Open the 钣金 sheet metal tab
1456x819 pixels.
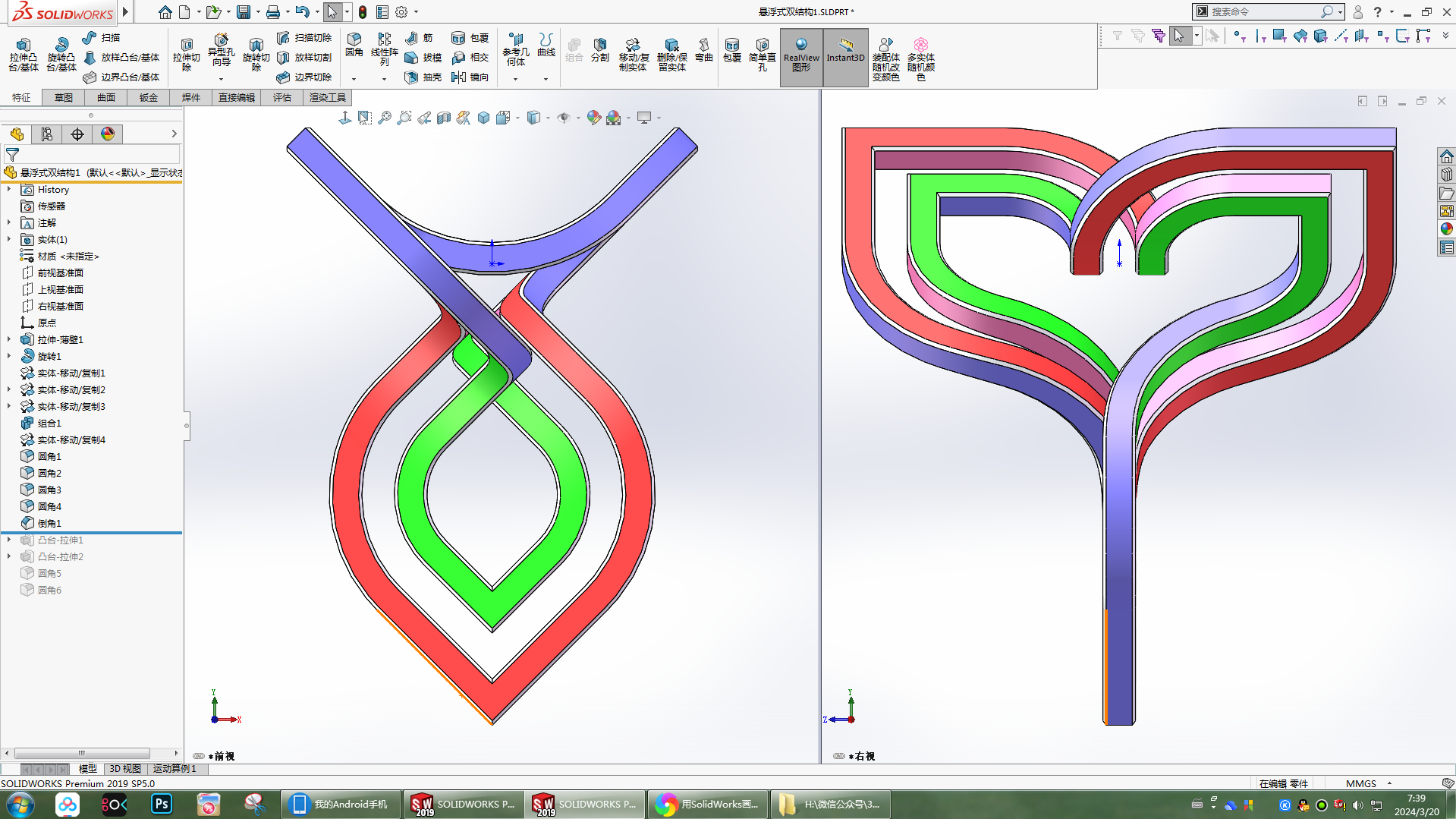[x=149, y=98]
